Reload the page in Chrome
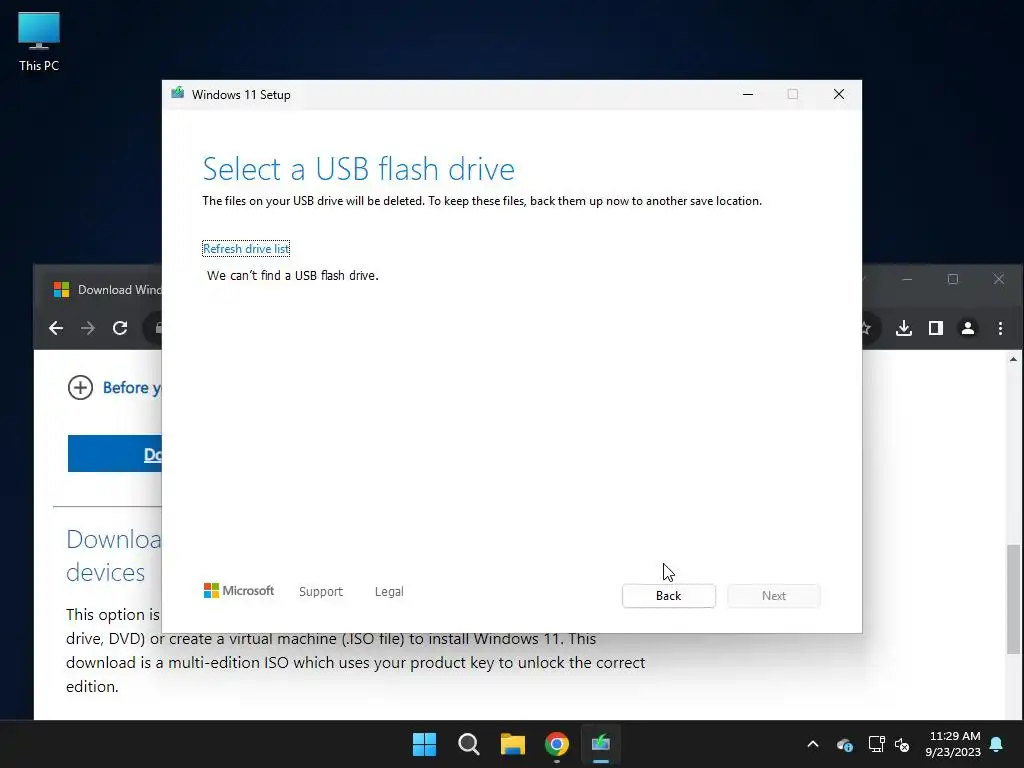The image size is (1024, 768). coord(120,328)
